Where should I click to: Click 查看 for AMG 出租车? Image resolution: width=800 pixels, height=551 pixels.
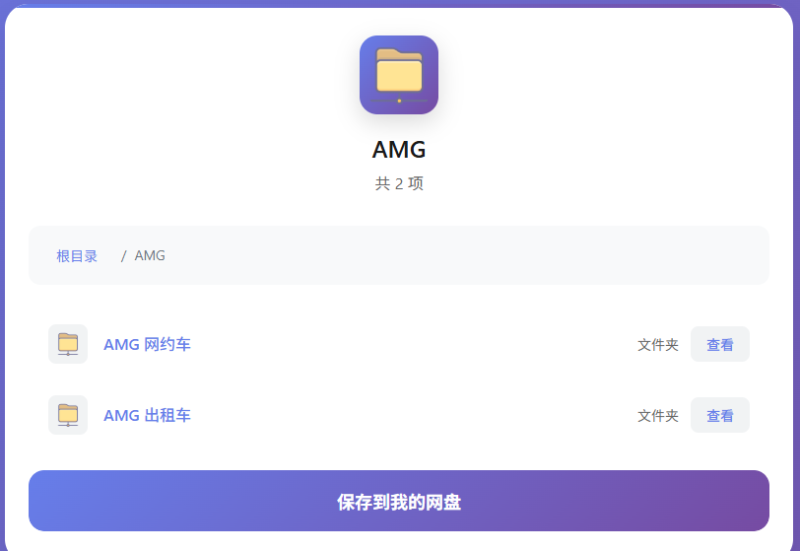pos(720,415)
